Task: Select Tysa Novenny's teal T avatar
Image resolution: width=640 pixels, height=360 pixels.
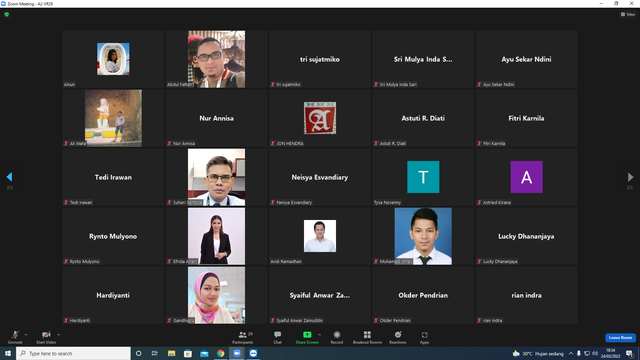Action: tap(423, 177)
